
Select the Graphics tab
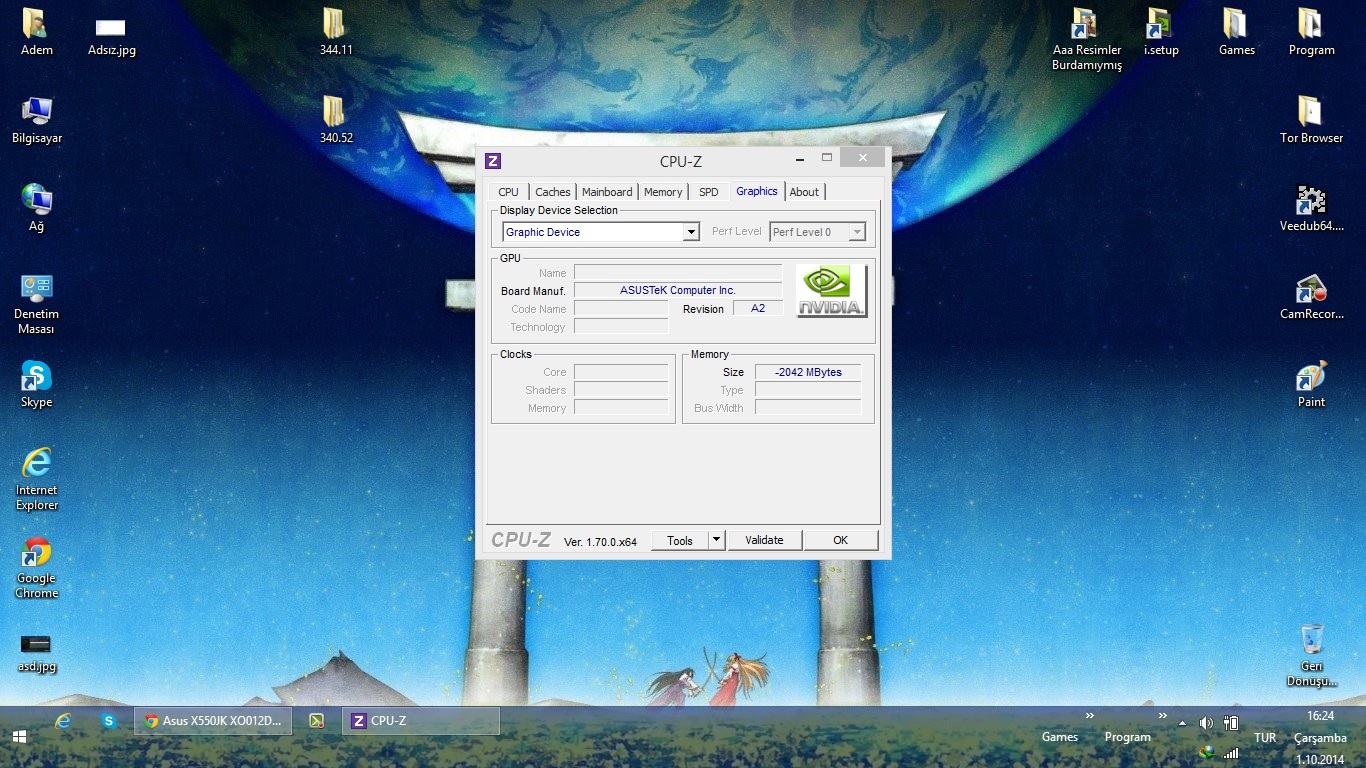757,191
